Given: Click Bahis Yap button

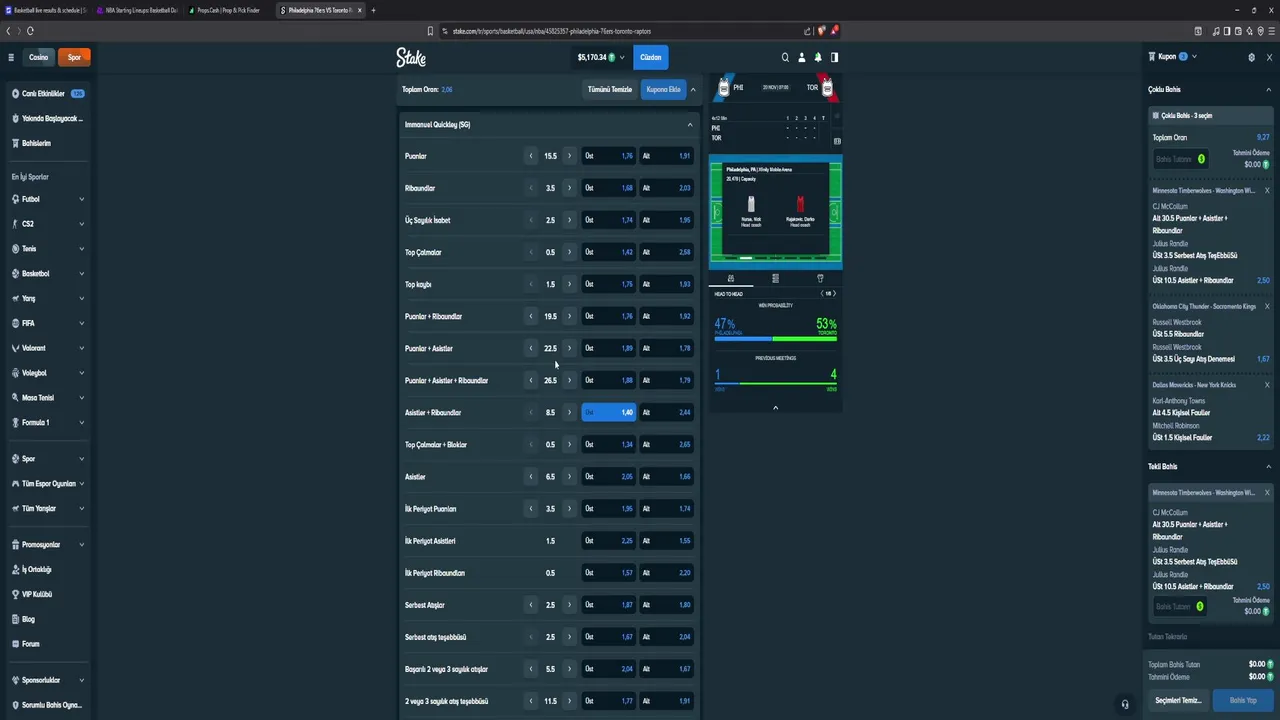Looking at the screenshot, I should point(1243,700).
